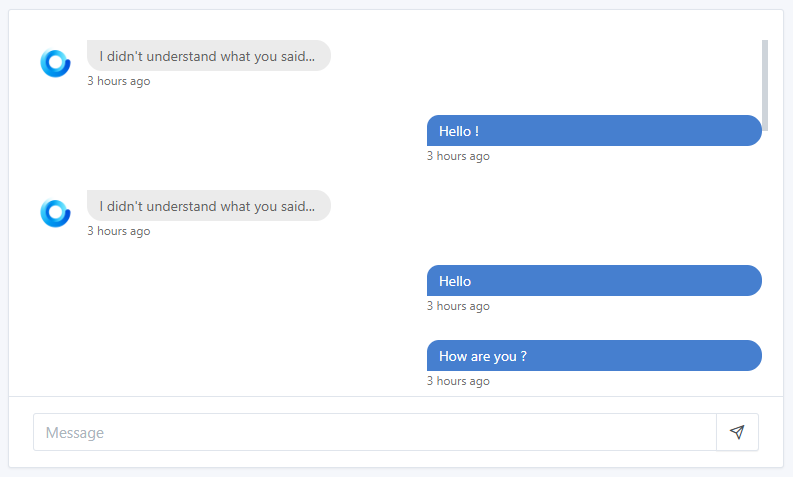Click the timestamp under the second bot reply
The height and width of the screenshot is (477, 793).
pos(119,231)
